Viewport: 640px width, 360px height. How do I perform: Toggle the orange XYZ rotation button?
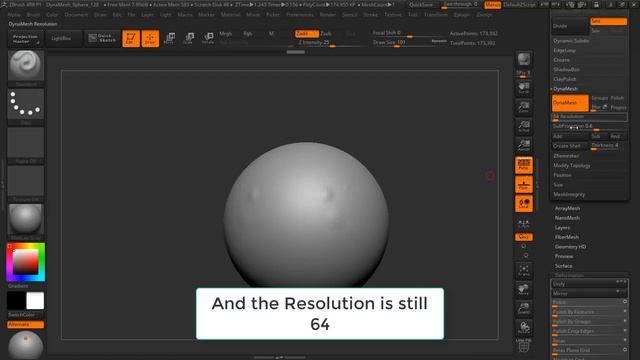(524, 237)
